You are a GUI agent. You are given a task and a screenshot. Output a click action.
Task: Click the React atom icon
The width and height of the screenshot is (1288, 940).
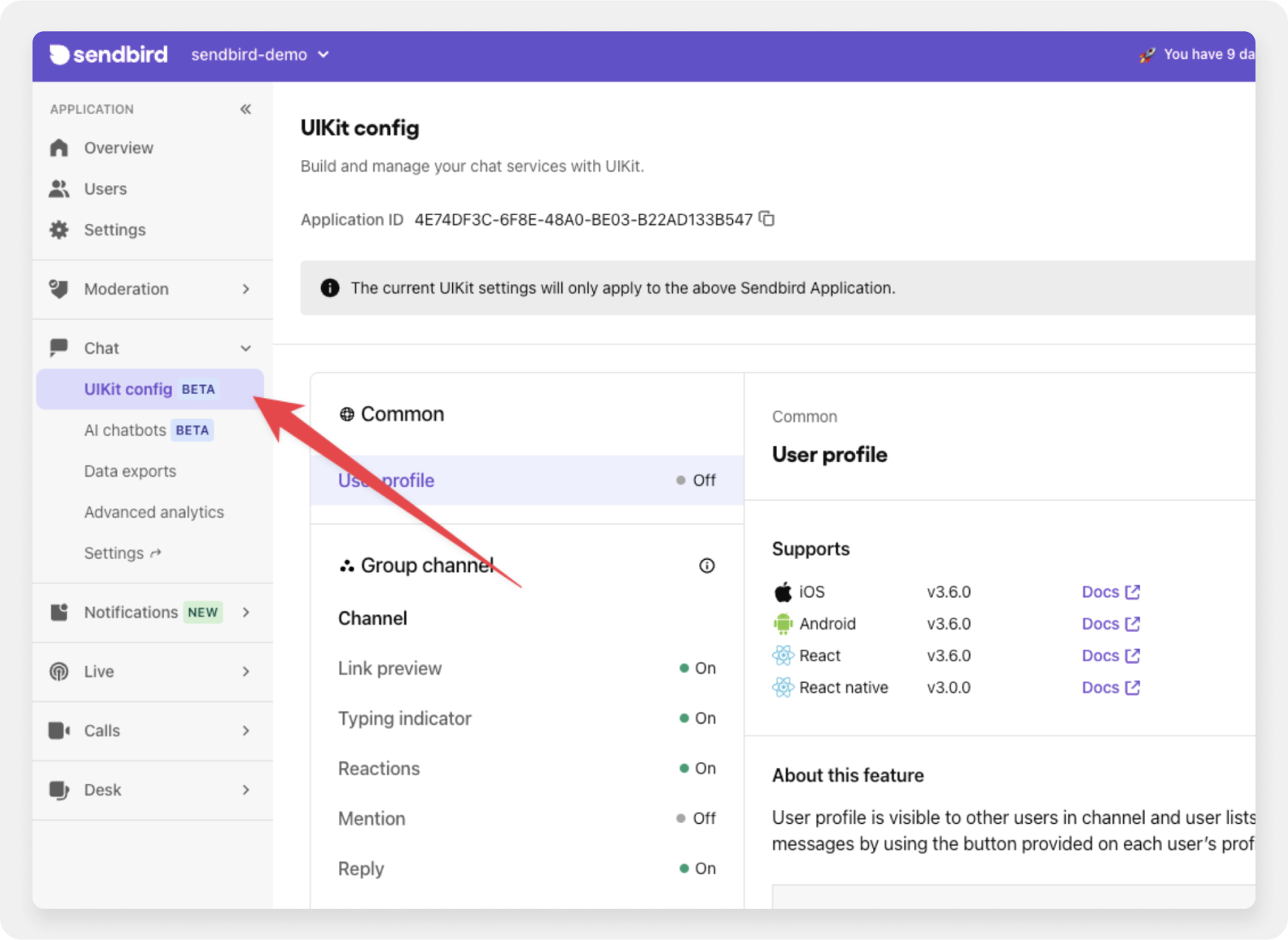pyautogui.click(x=783, y=656)
